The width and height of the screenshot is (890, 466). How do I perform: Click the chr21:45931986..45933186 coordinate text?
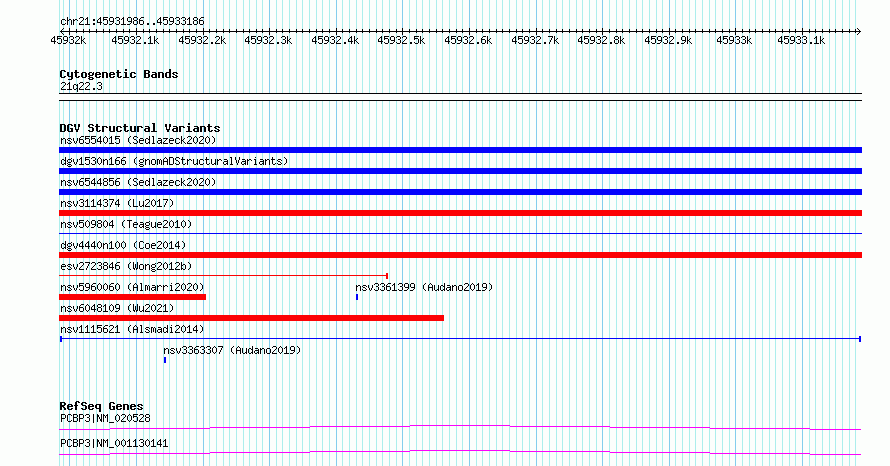click(x=132, y=22)
